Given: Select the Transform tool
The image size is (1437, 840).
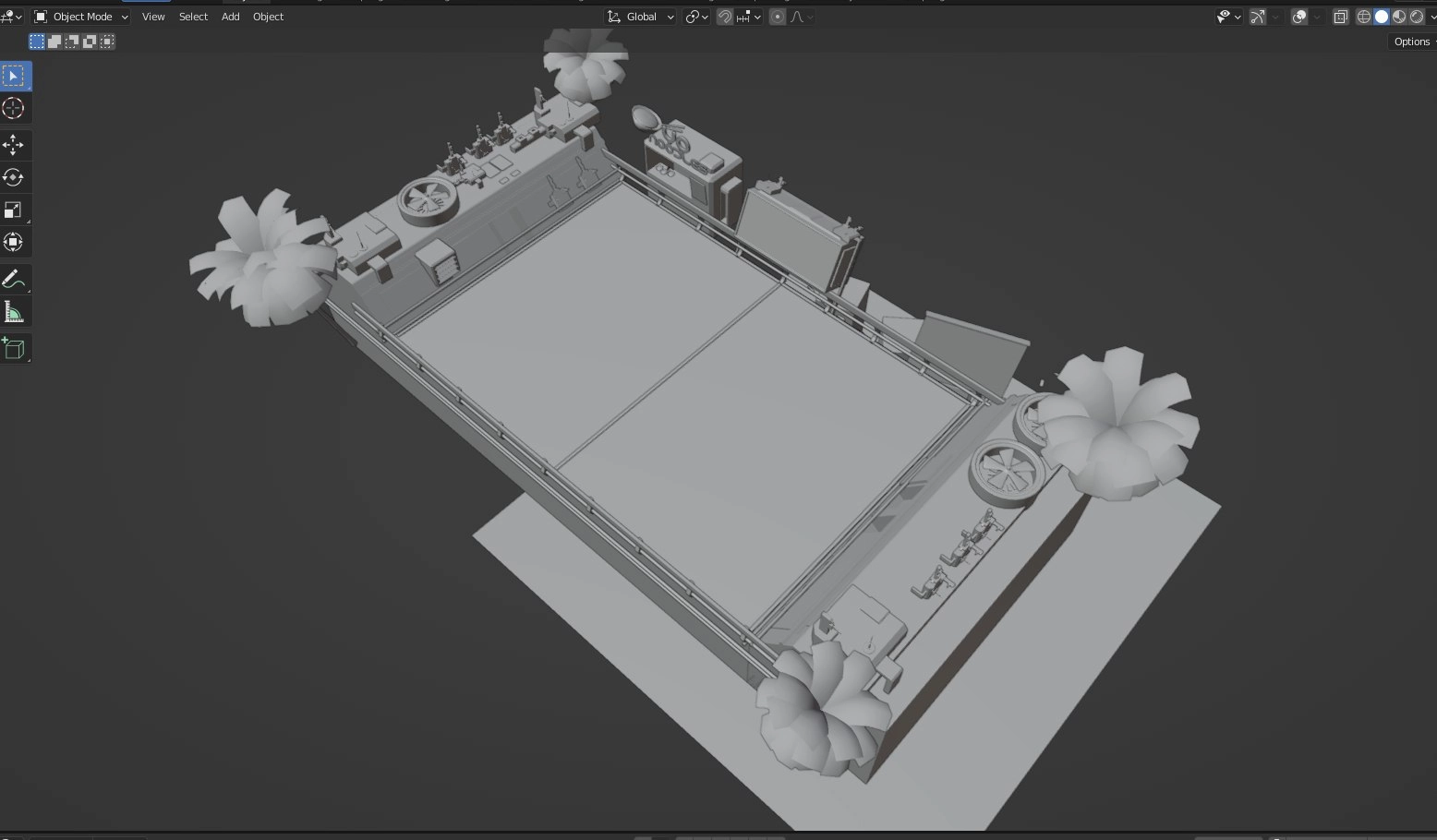Looking at the screenshot, I should coord(14,243).
